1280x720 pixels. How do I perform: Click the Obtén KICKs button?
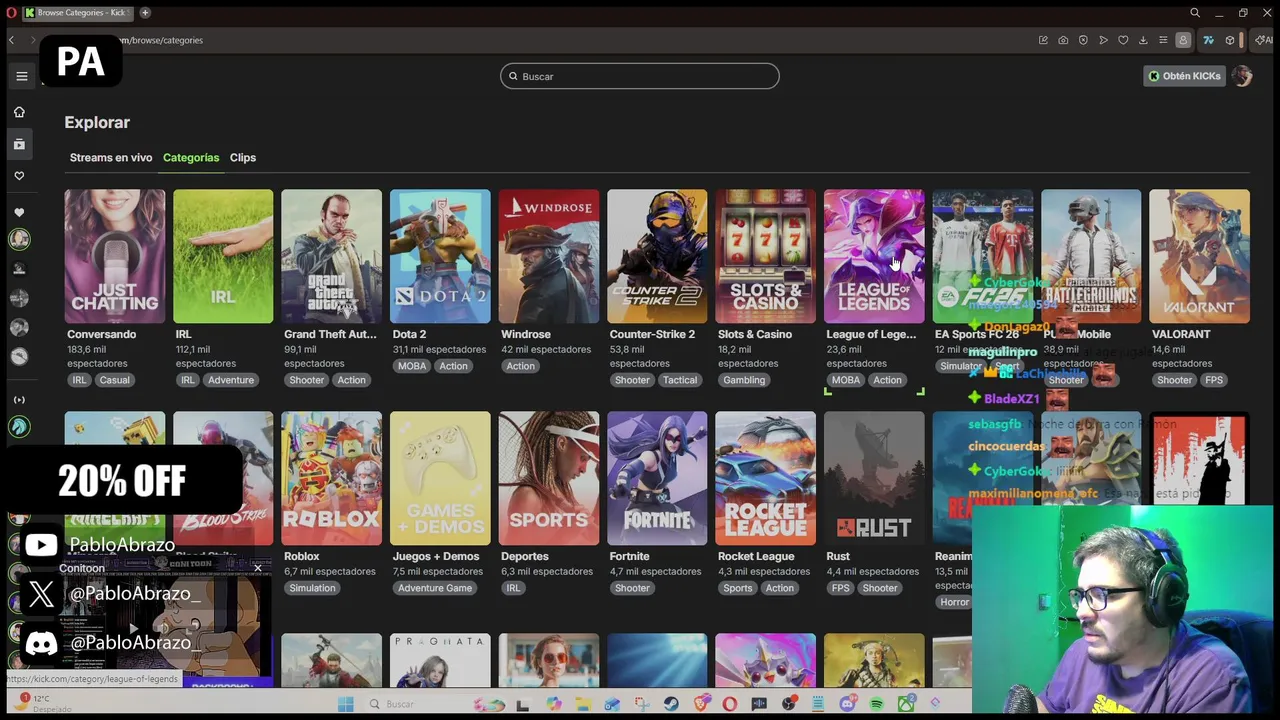(x=1185, y=76)
